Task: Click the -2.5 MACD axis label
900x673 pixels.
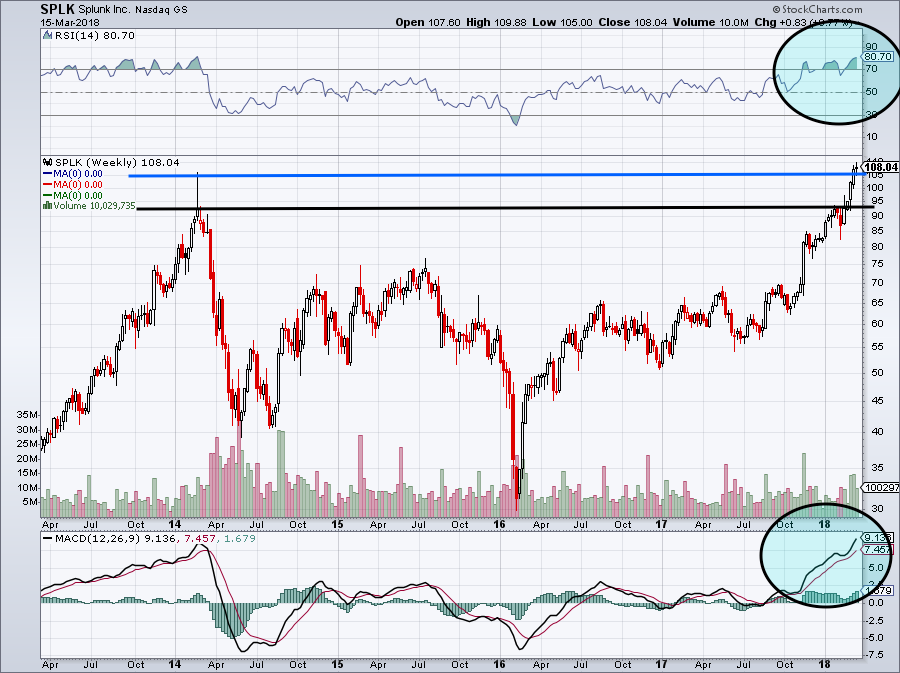Action: [875, 621]
